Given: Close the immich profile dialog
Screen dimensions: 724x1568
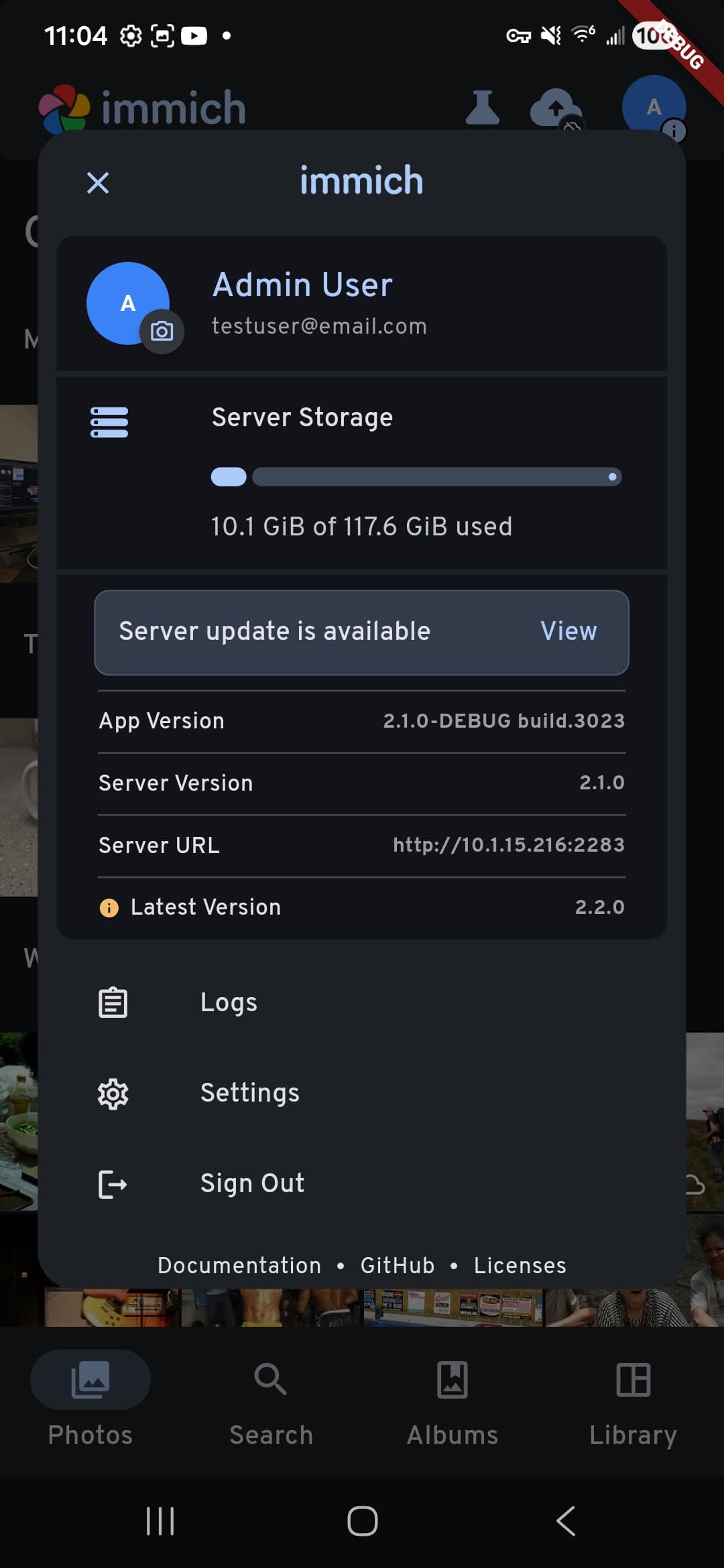Looking at the screenshot, I should click(x=98, y=182).
